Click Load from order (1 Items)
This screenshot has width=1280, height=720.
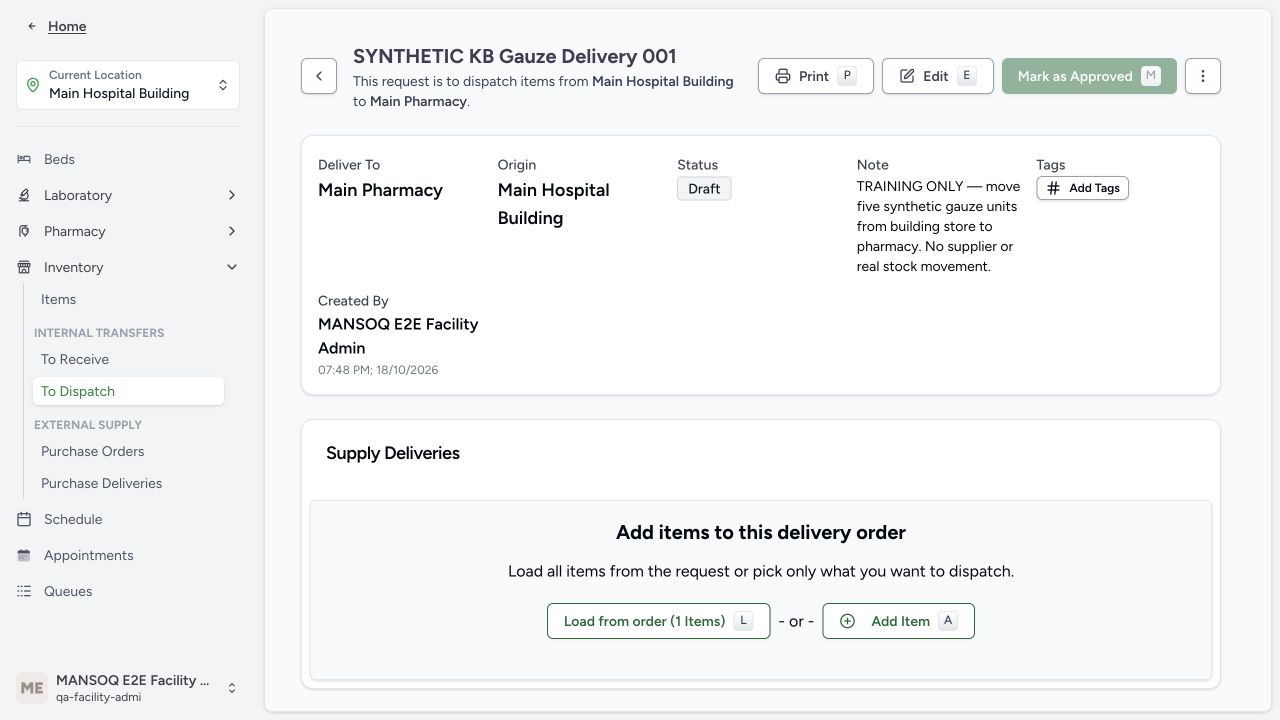pyautogui.click(x=658, y=621)
